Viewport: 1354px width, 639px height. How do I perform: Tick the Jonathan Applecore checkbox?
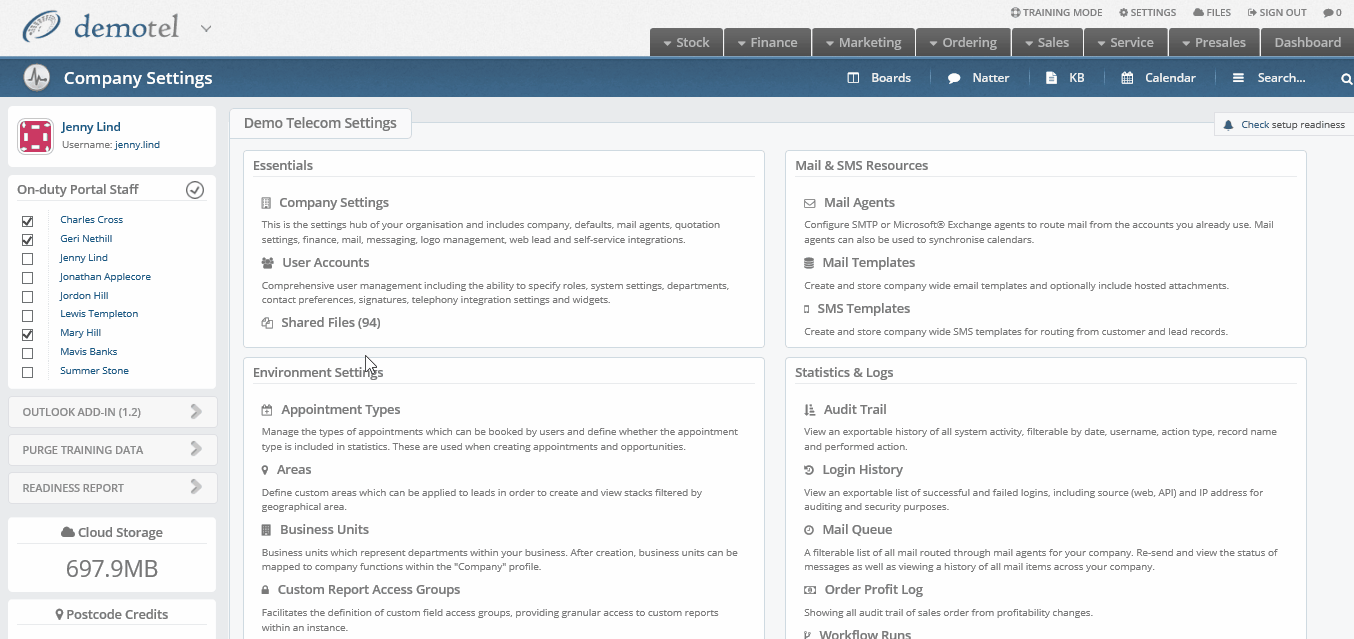[x=27, y=278]
